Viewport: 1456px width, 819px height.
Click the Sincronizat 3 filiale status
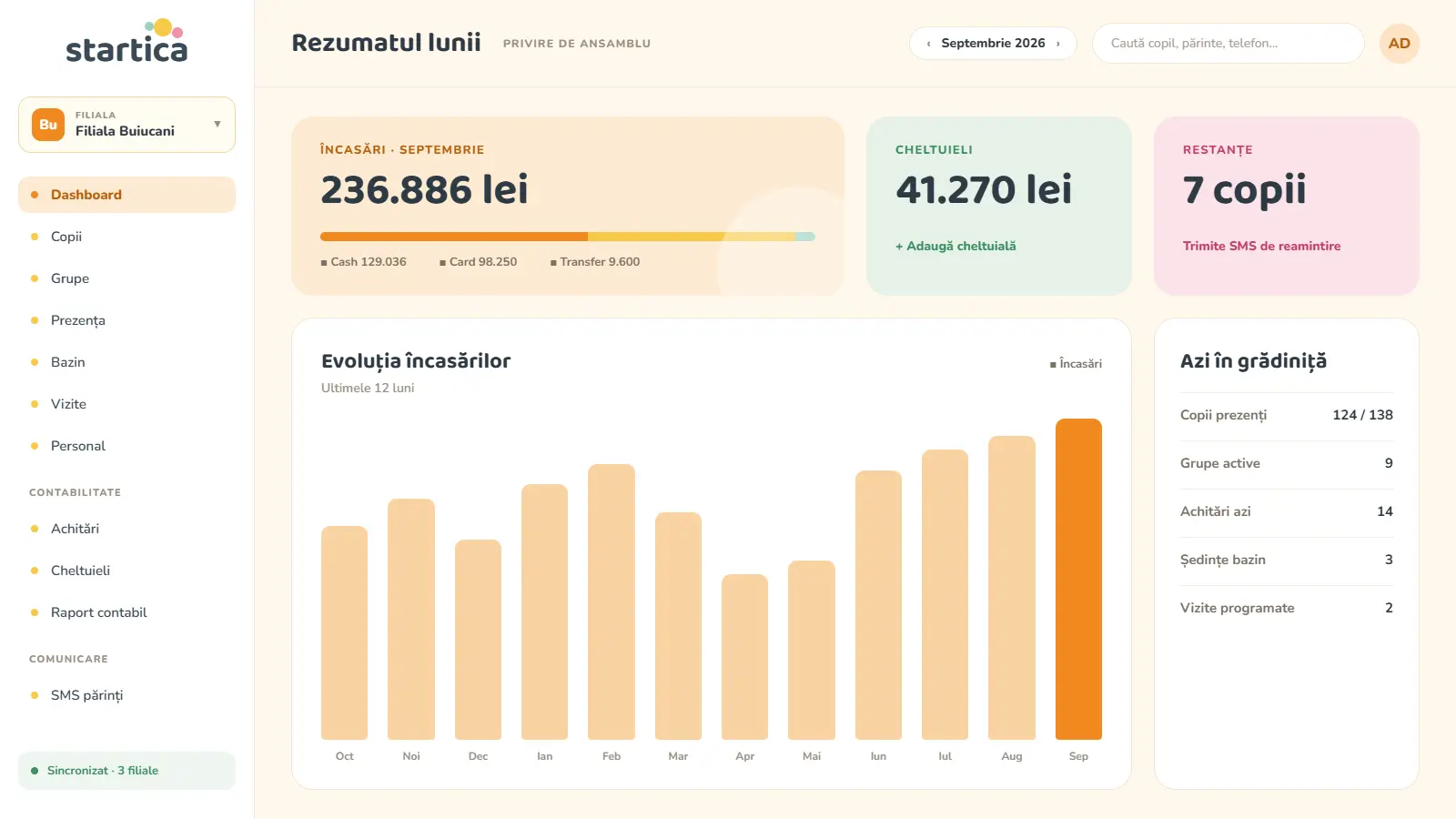(126, 771)
